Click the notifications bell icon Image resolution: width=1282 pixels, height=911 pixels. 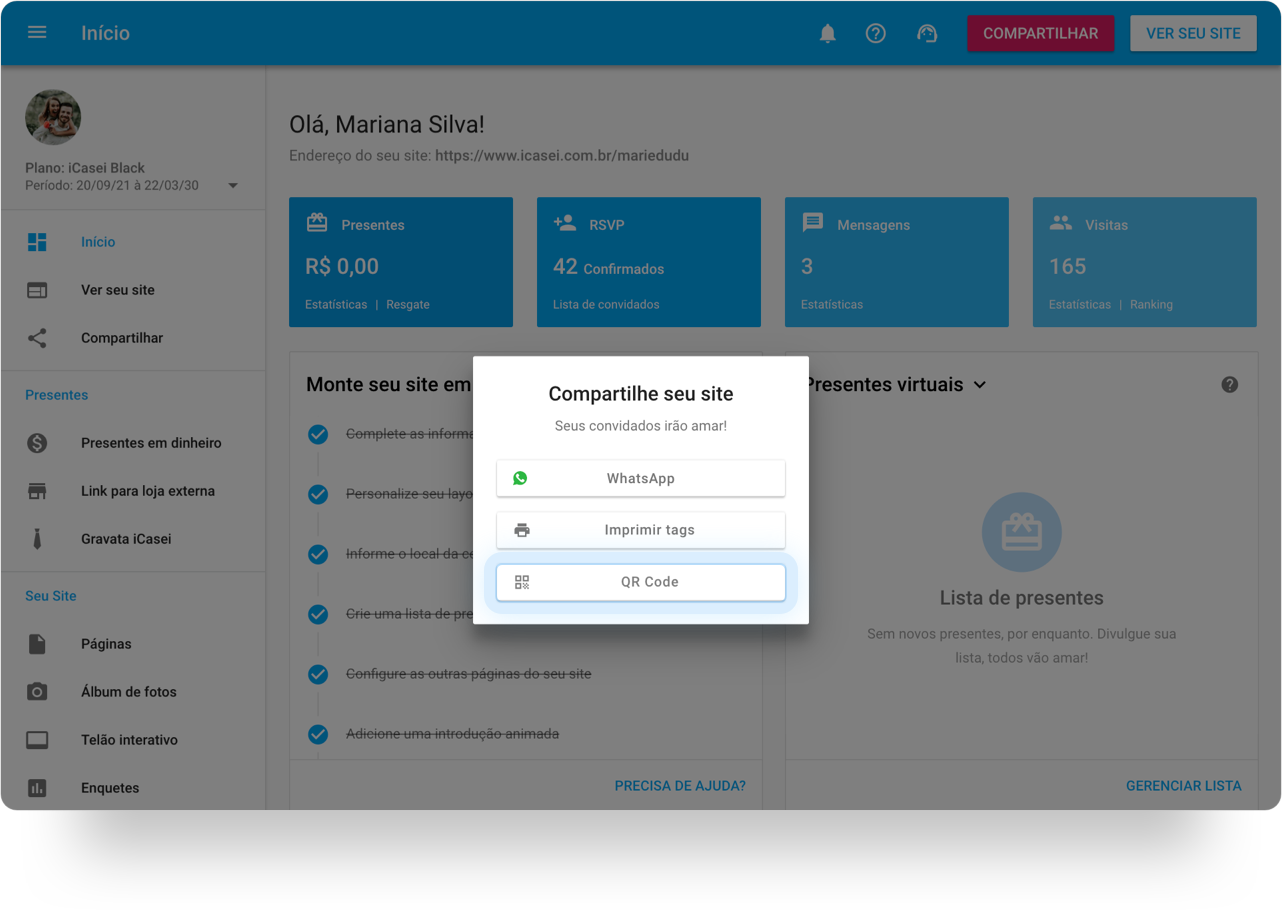827,33
